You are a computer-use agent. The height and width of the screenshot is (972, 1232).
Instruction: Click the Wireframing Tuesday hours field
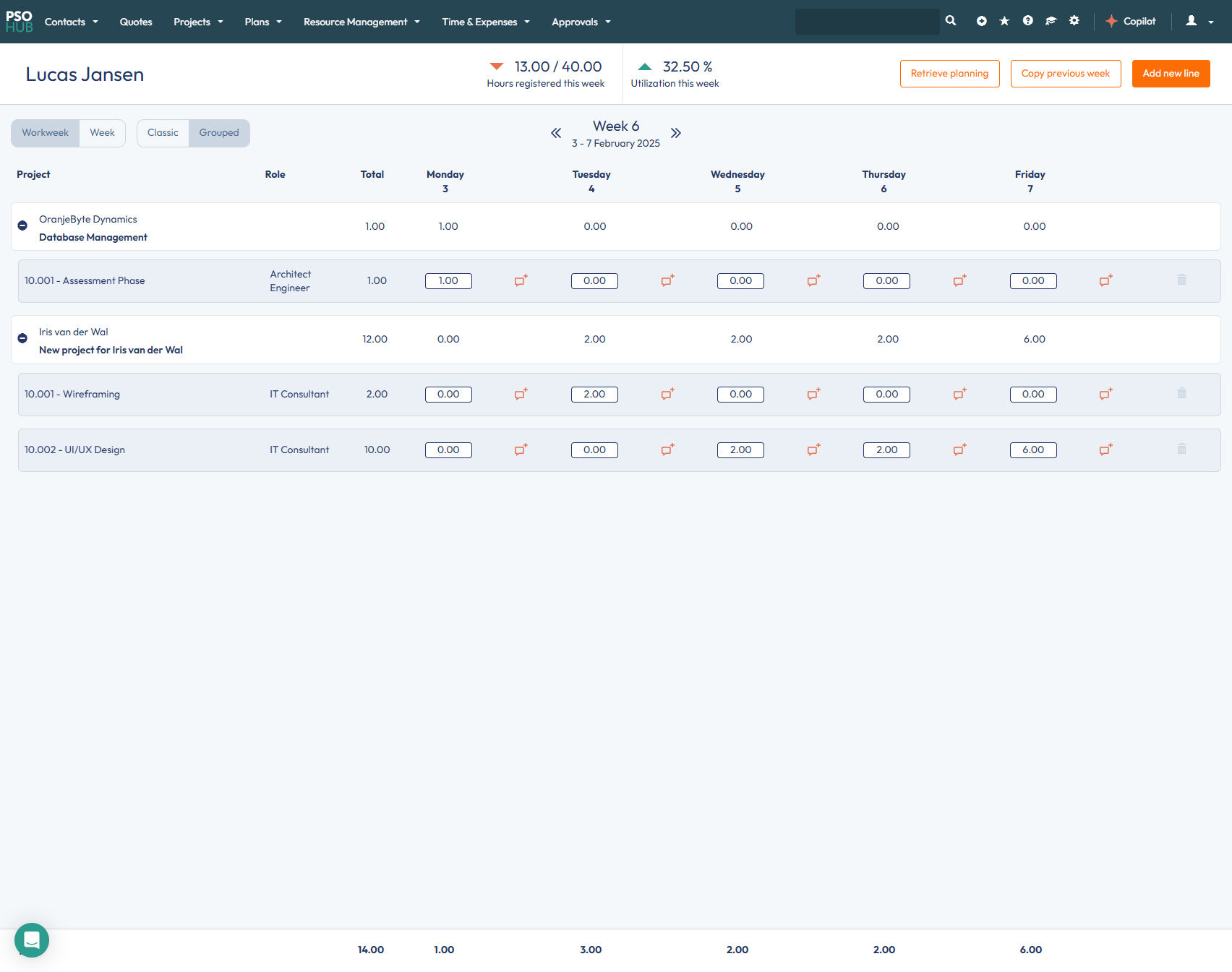pyautogui.click(x=594, y=394)
